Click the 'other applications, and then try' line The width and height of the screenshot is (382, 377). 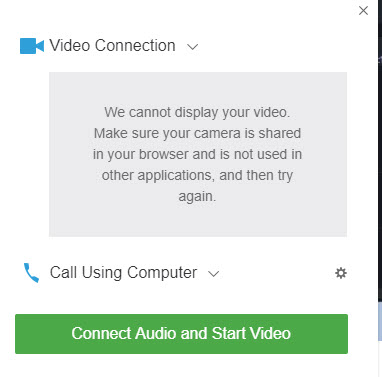tap(197, 175)
